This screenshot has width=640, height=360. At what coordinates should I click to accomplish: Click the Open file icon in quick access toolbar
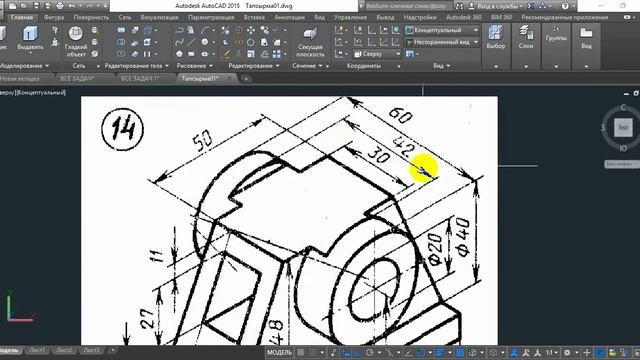click(x=24, y=6)
